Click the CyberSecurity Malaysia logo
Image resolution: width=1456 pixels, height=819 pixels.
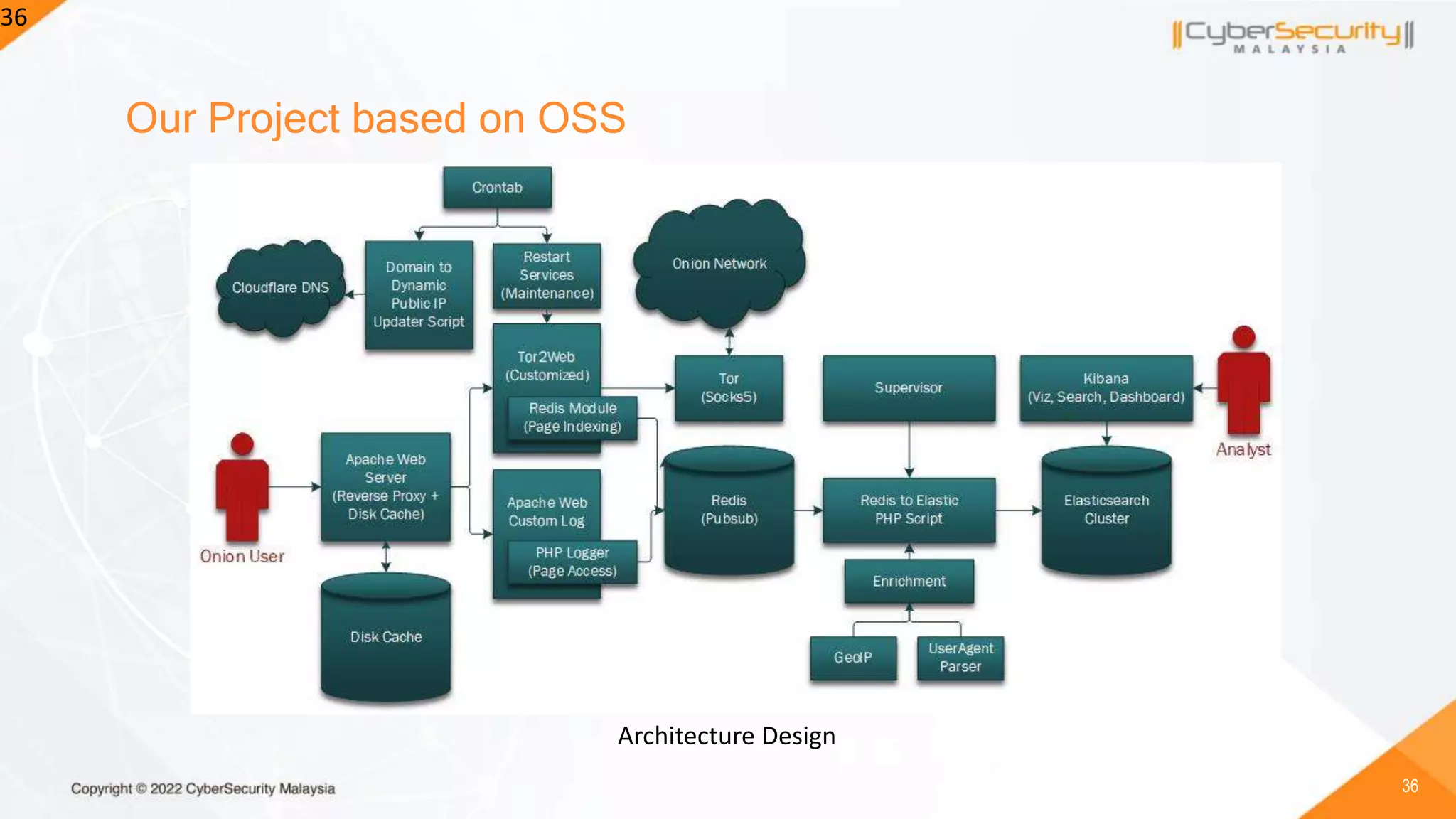tap(1292, 36)
